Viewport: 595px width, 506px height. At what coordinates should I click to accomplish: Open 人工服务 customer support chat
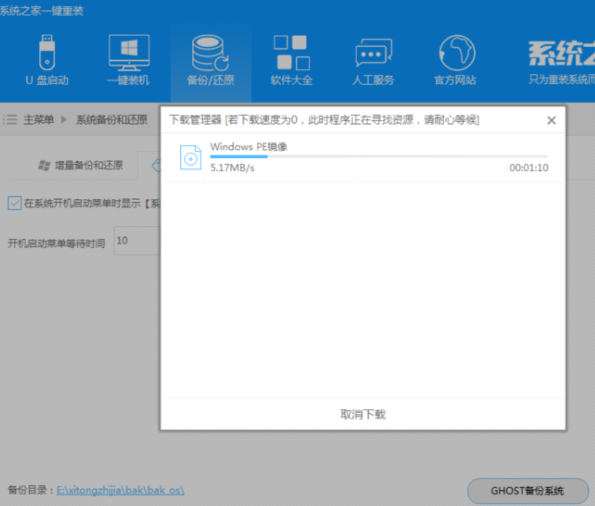pyautogui.click(x=373, y=60)
